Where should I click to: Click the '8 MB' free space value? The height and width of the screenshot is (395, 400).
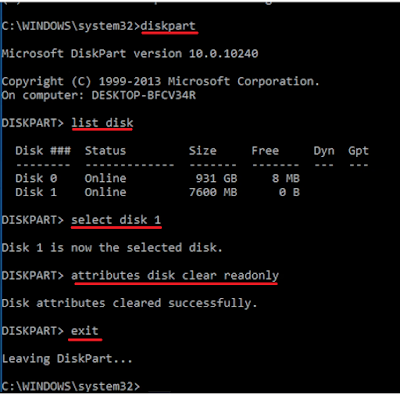tap(286, 178)
